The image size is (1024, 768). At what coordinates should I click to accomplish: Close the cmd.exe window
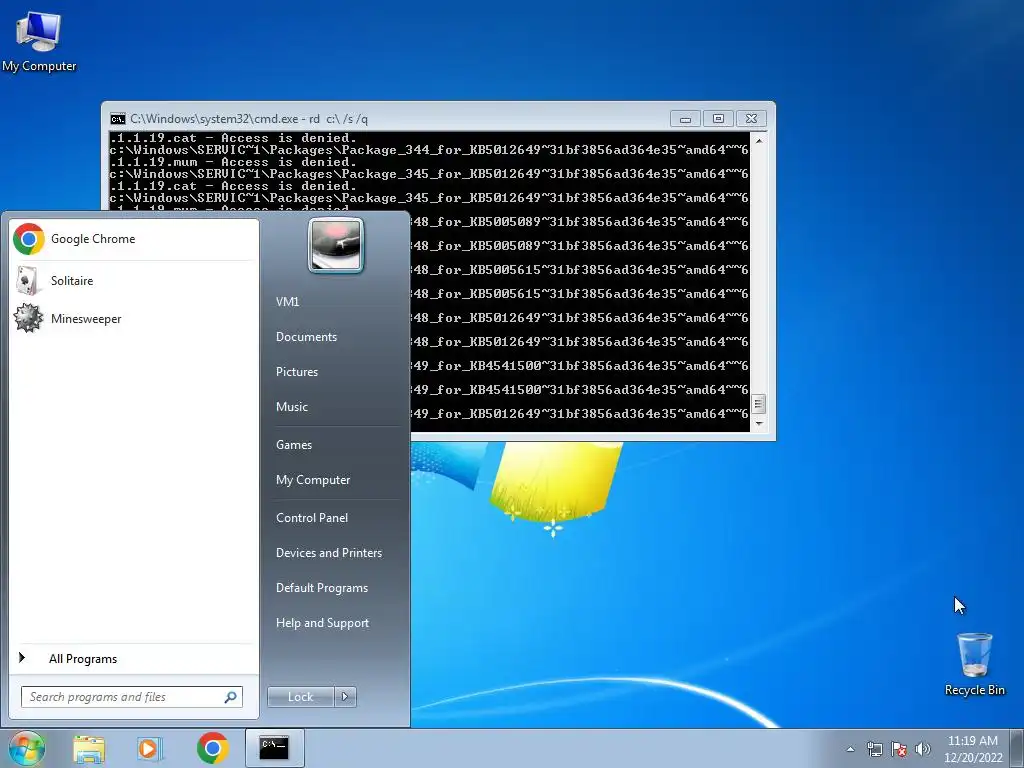pyautogui.click(x=751, y=119)
